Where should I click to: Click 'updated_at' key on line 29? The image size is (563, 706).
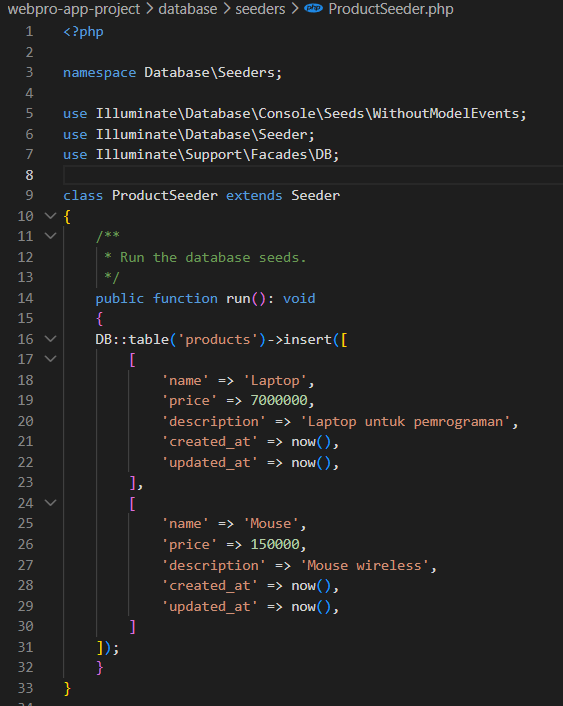[x=209, y=606]
